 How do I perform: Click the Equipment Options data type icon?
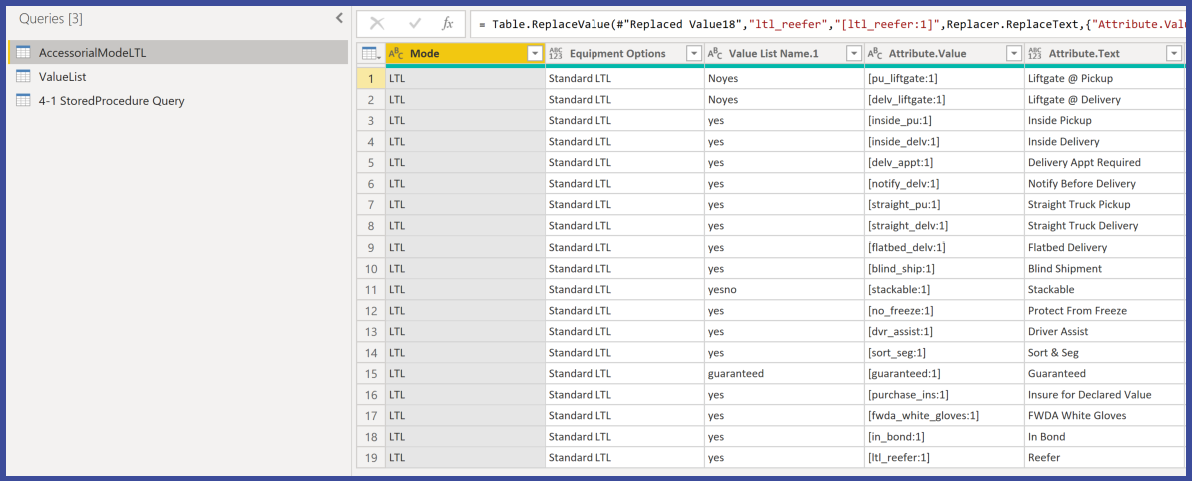pyautogui.click(x=556, y=53)
